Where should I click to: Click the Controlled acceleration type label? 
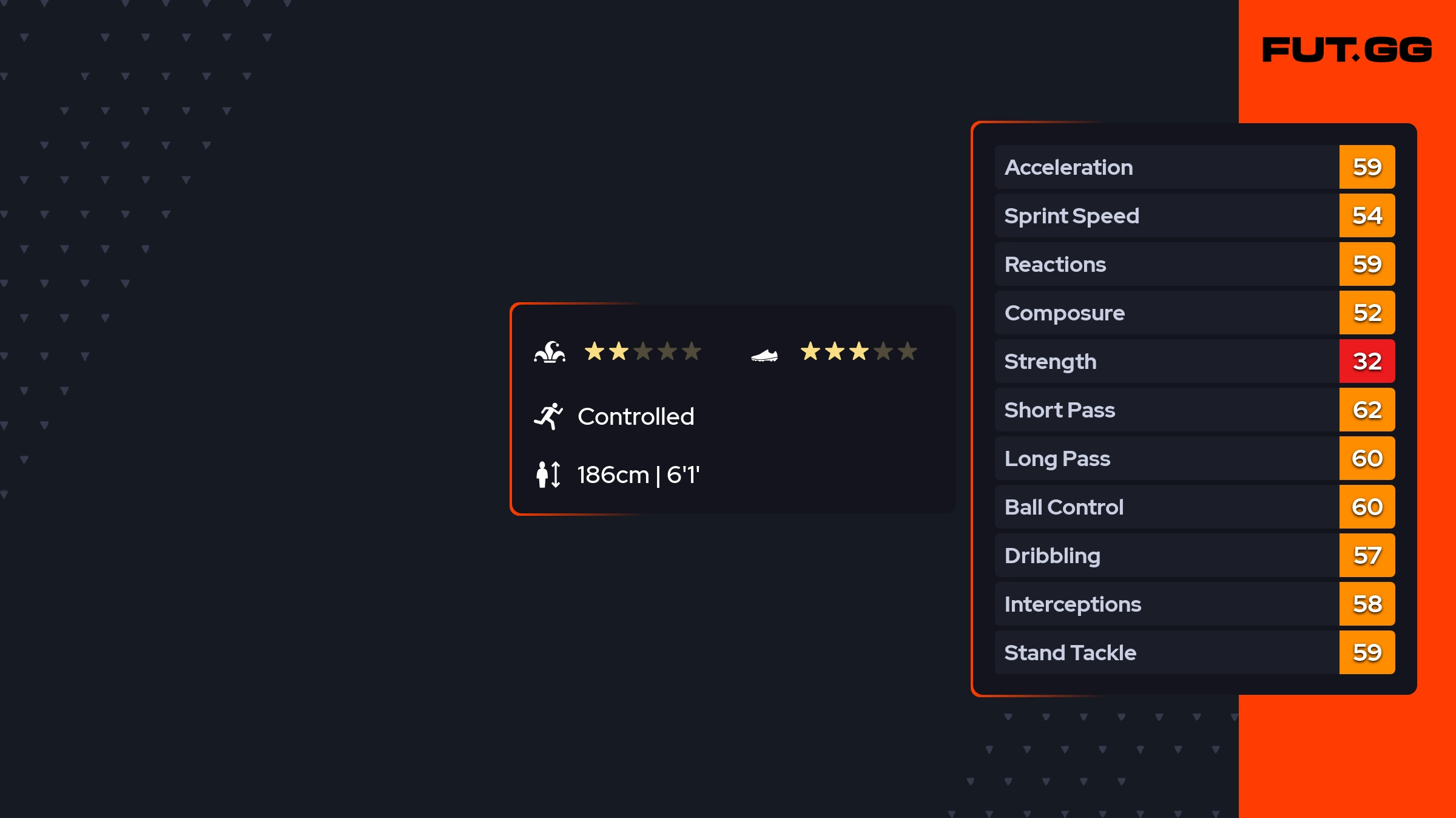pos(636,416)
